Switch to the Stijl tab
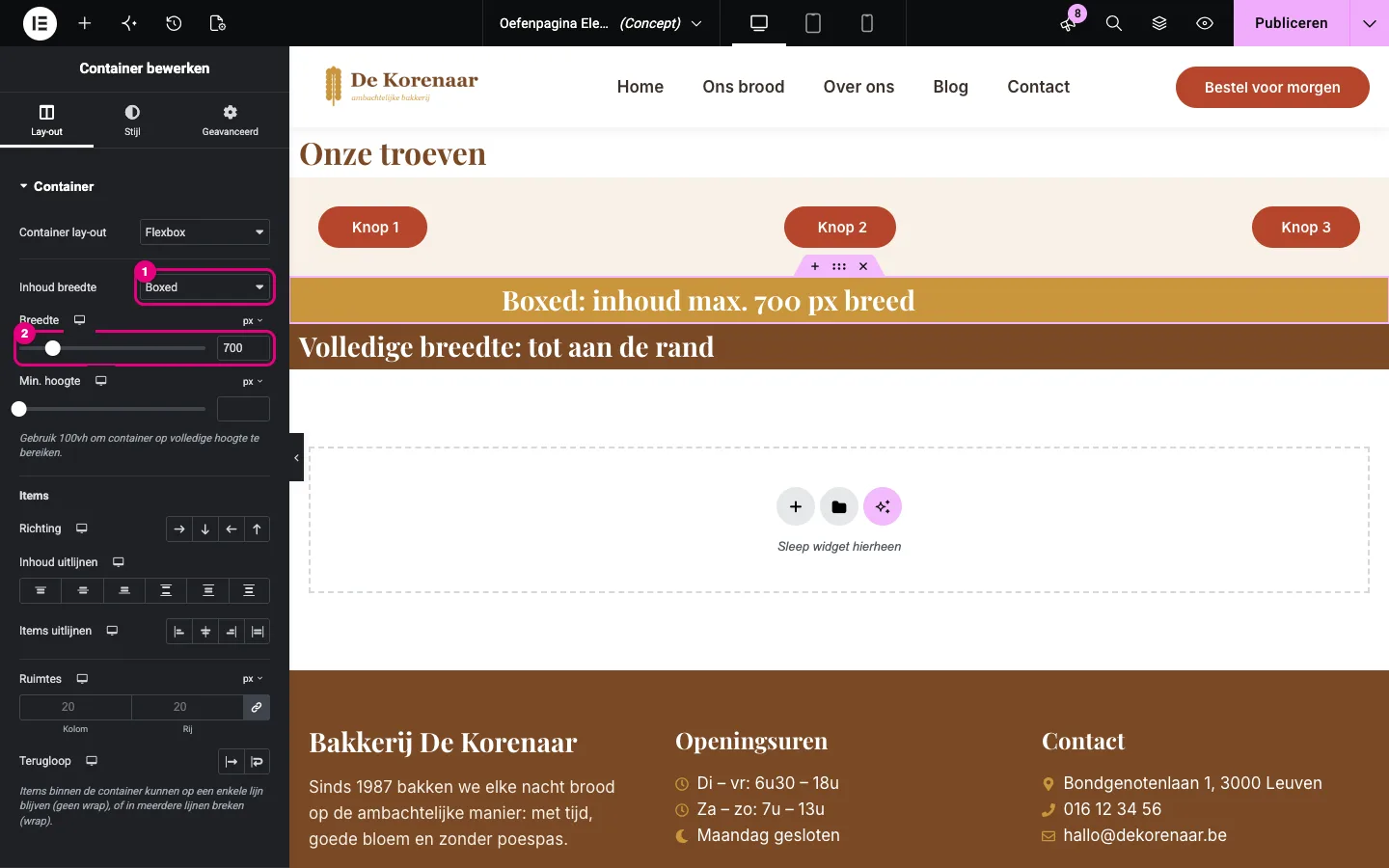This screenshot has height=868, width=1389. coord(132,120)
